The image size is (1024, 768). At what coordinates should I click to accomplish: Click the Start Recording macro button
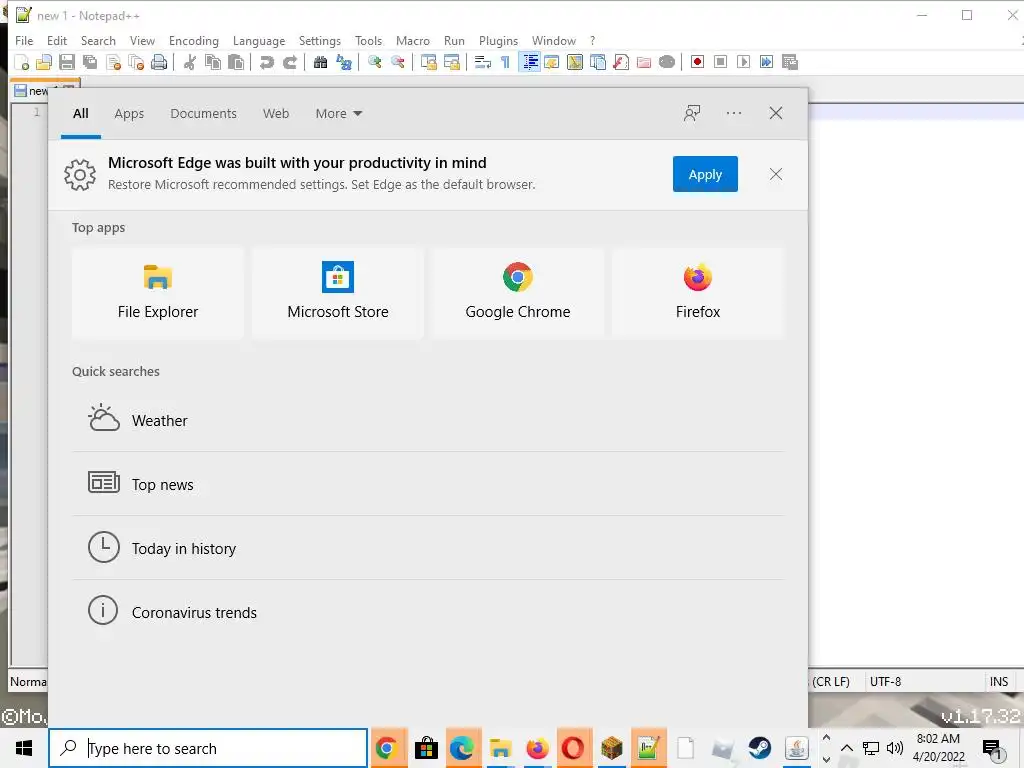[x=697, y=62]
